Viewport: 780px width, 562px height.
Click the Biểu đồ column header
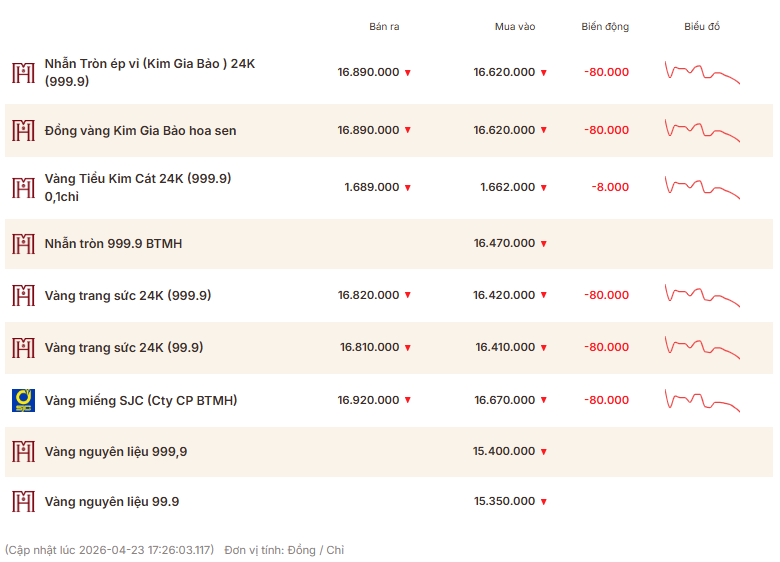pos(702,27)
